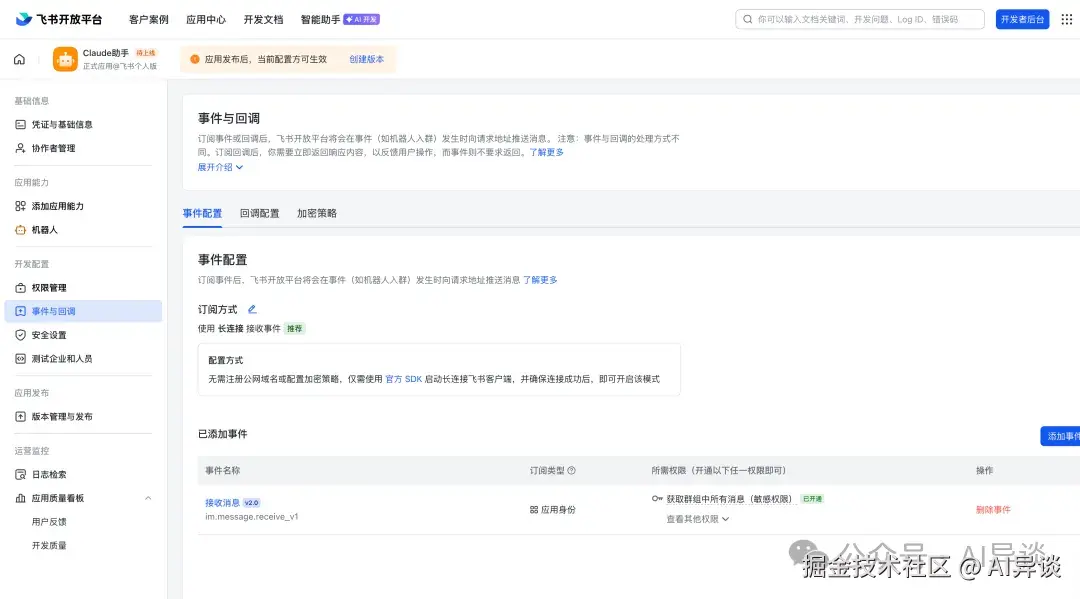Open 智能助手 AI开发 menu
This screenshot has height=599, width=1080.
click(x=340, y=19)
